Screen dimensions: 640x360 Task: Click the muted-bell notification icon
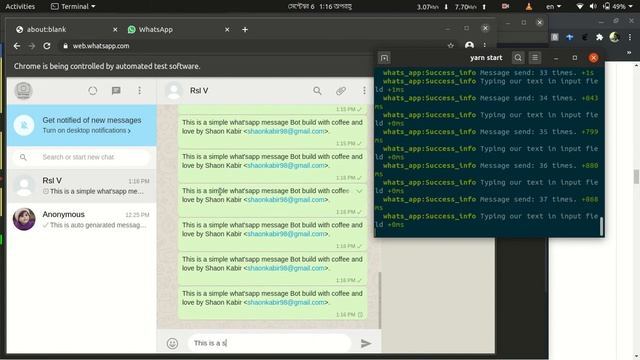(24, 125)
